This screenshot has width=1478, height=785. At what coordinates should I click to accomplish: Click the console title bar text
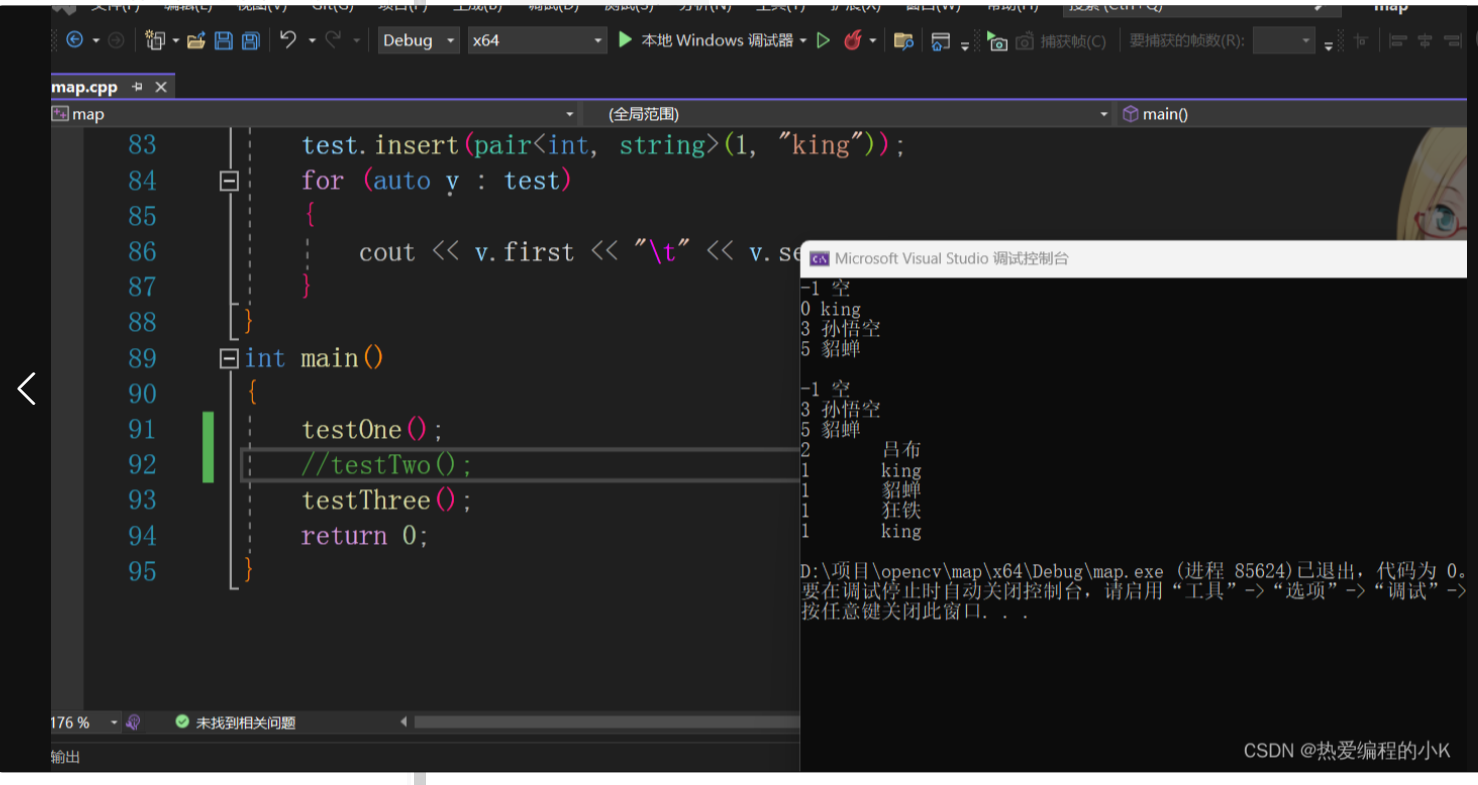tap(952, 259)
